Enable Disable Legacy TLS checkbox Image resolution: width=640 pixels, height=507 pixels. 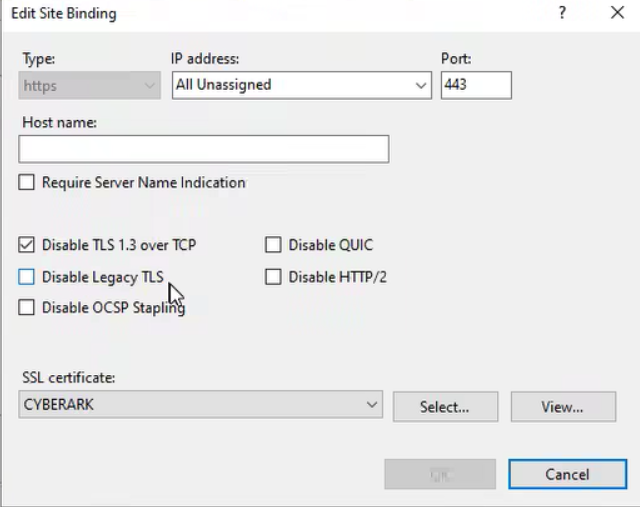[x=27, y=277]
